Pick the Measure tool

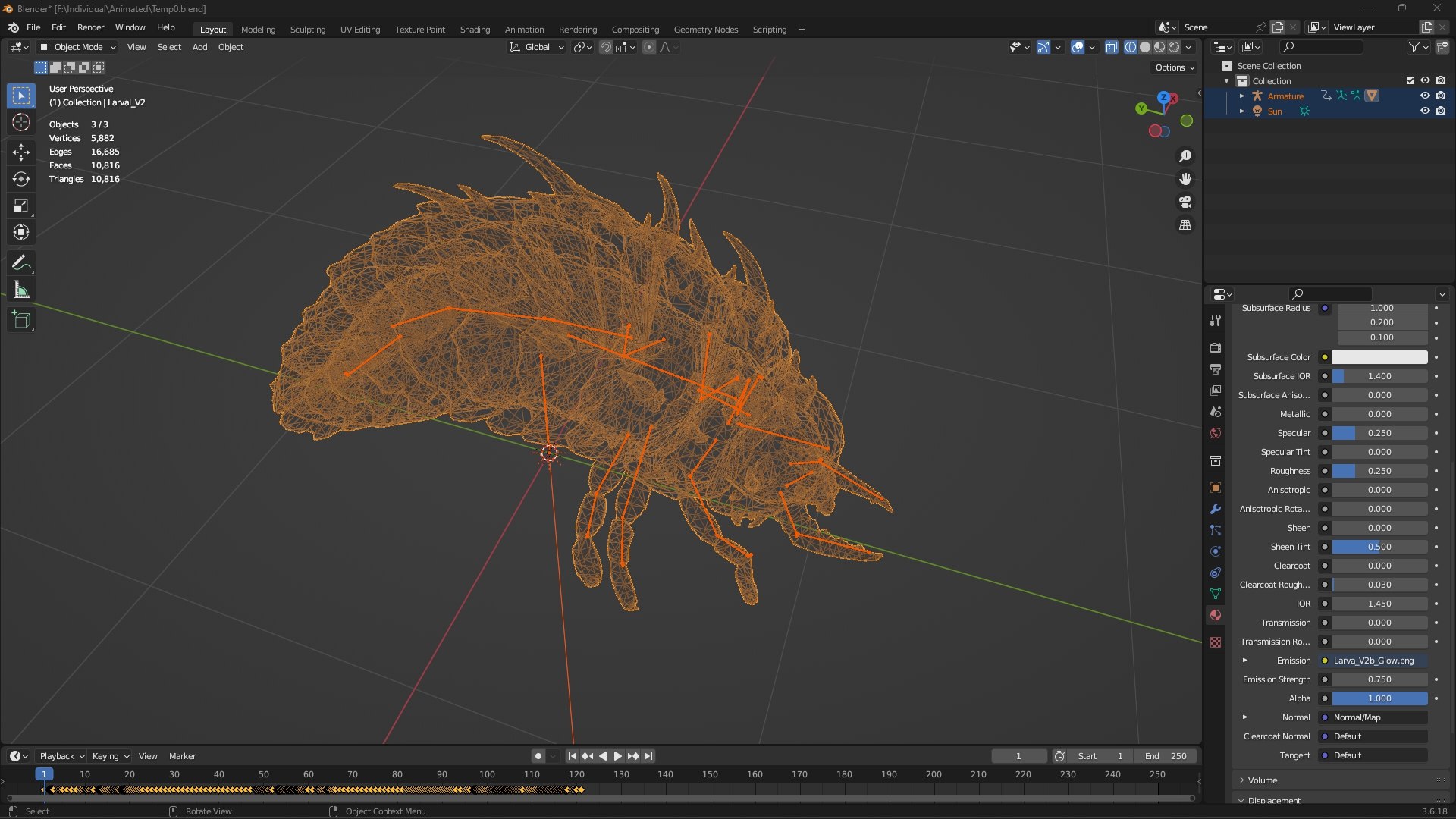(21, 290)
